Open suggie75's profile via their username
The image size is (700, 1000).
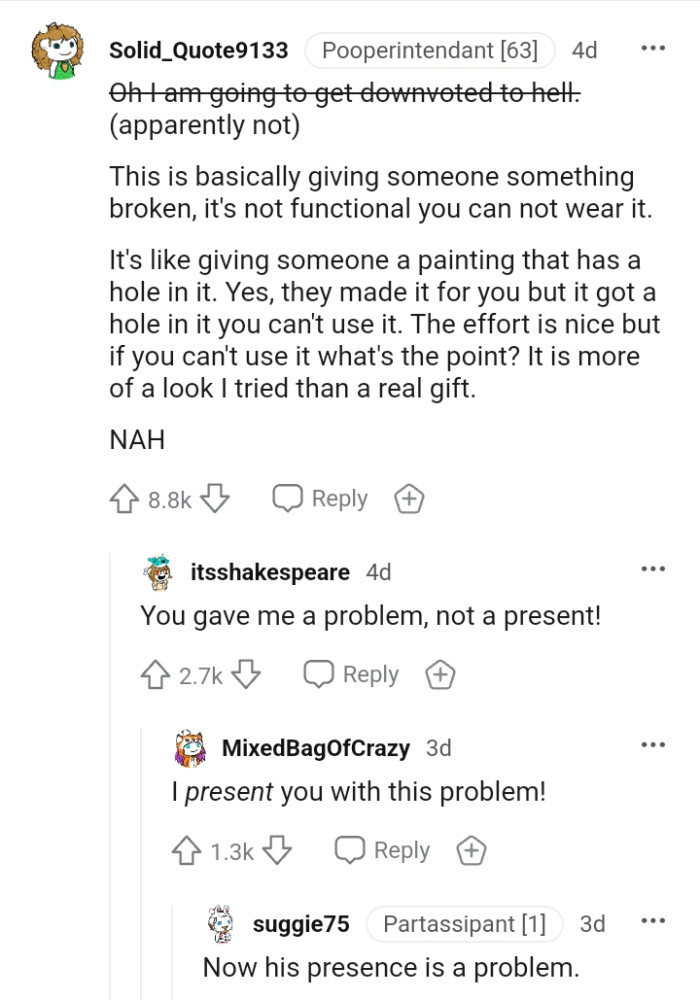tap(302, 924)
